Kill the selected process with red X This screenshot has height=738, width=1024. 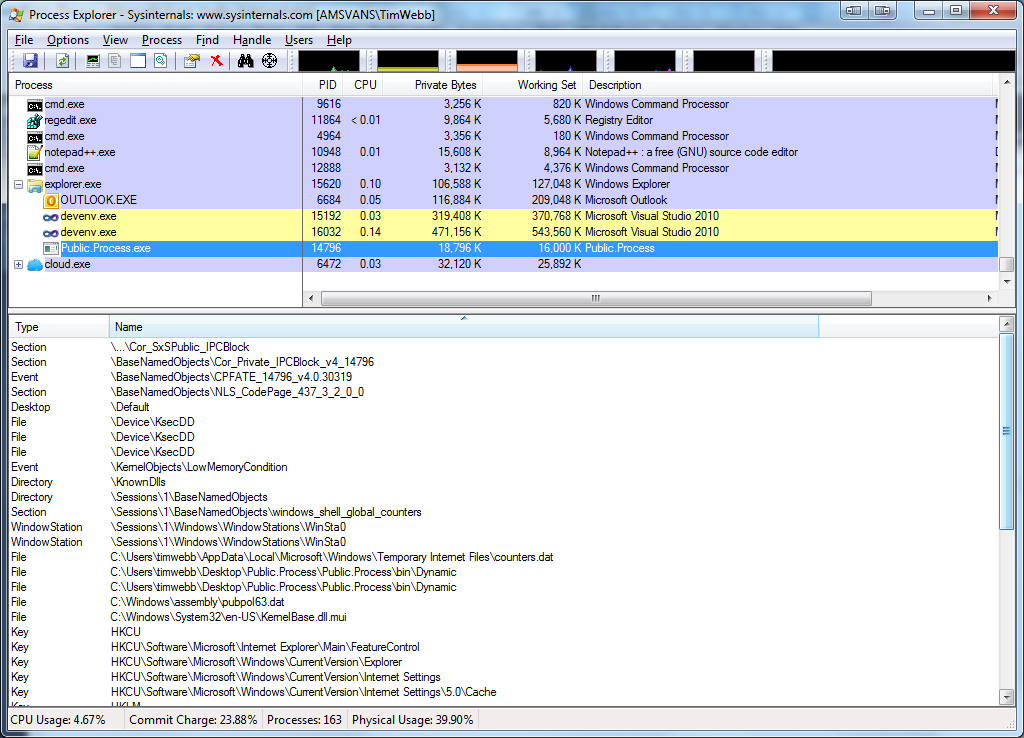pyautogui.click(x=217, y=61)
